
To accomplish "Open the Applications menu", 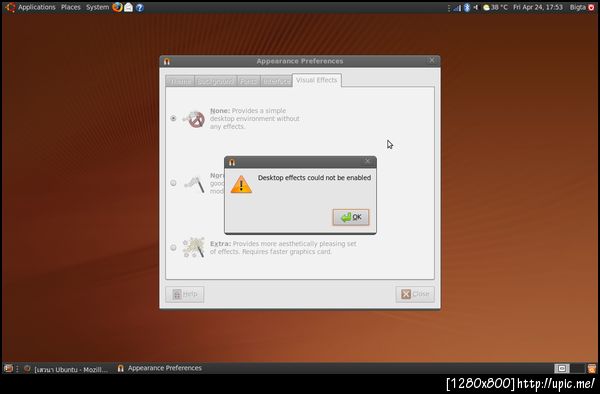I will tap(37, 7).
